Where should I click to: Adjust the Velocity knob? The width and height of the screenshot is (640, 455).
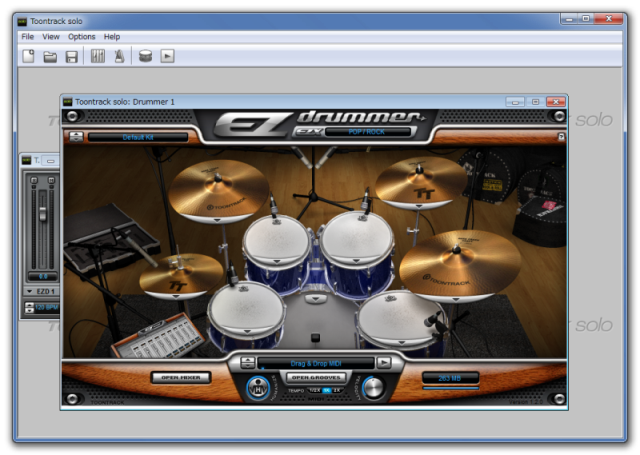click(x=373, y=388)
